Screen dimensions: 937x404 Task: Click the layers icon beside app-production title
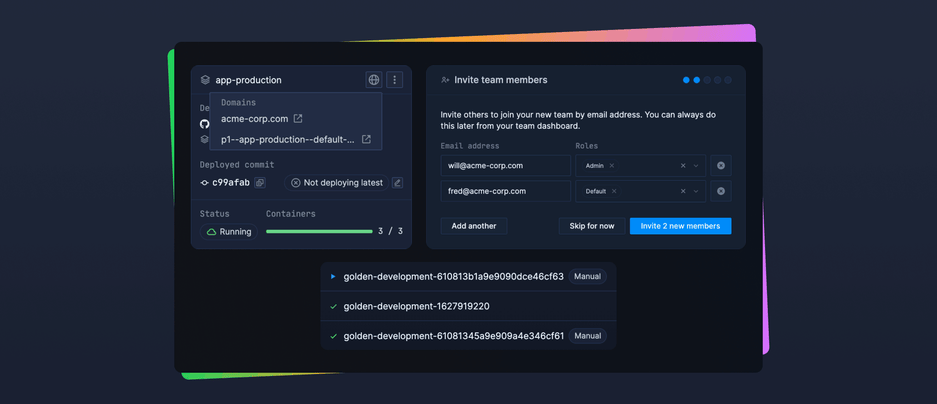pyautogui.click(x=205, y=79)
